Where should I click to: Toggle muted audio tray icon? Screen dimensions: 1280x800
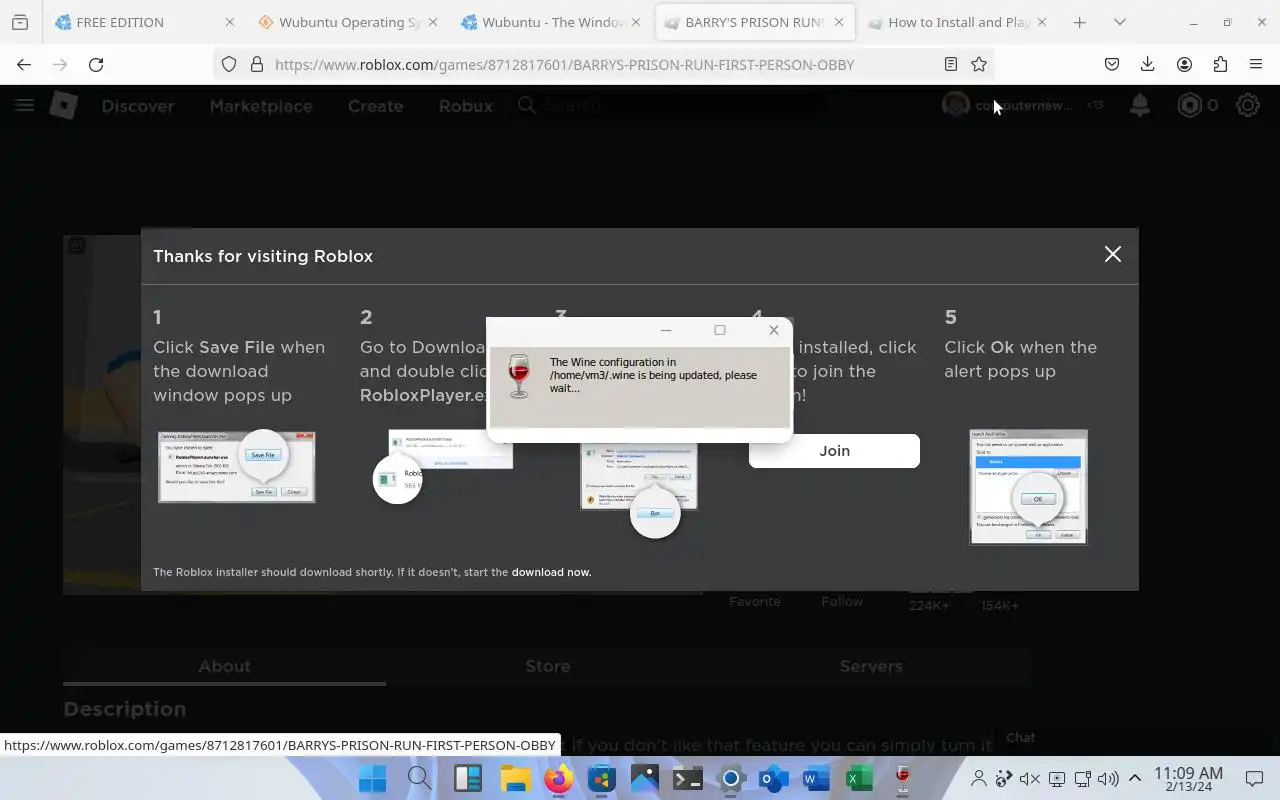[x=1030, y=778]
